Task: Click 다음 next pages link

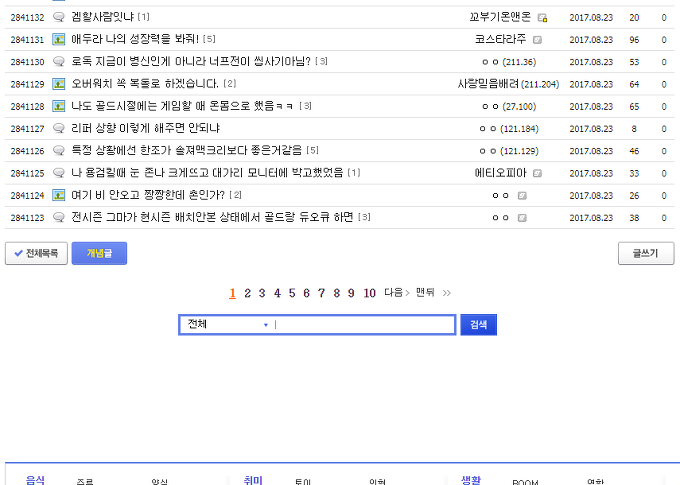Action: [397, 293]
